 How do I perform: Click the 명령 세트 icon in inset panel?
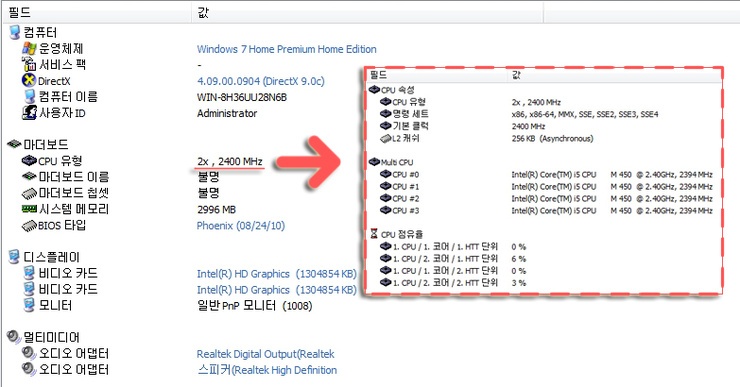tap(386, 114)
